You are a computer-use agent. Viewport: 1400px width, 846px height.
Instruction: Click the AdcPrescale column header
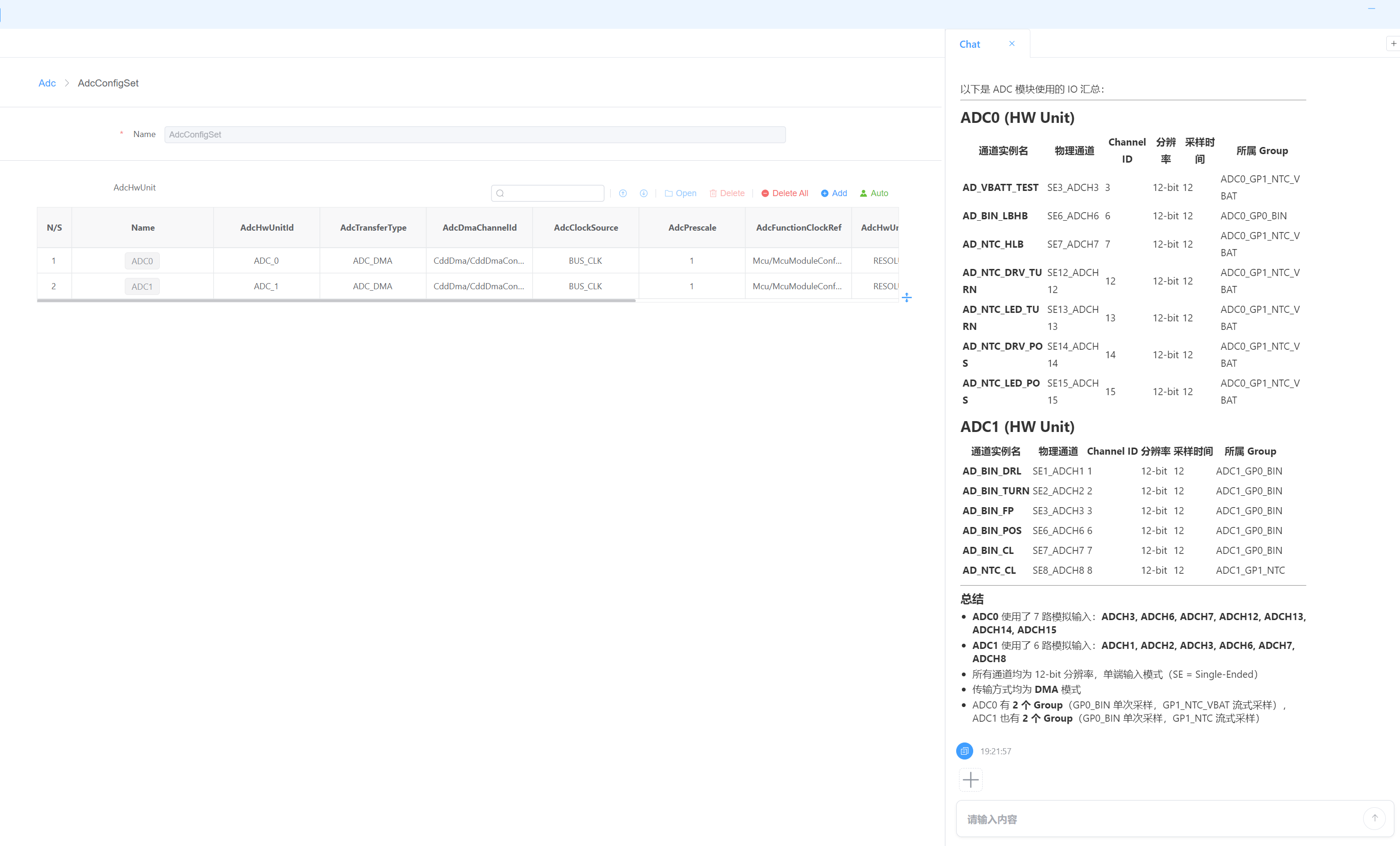(692, 228)
